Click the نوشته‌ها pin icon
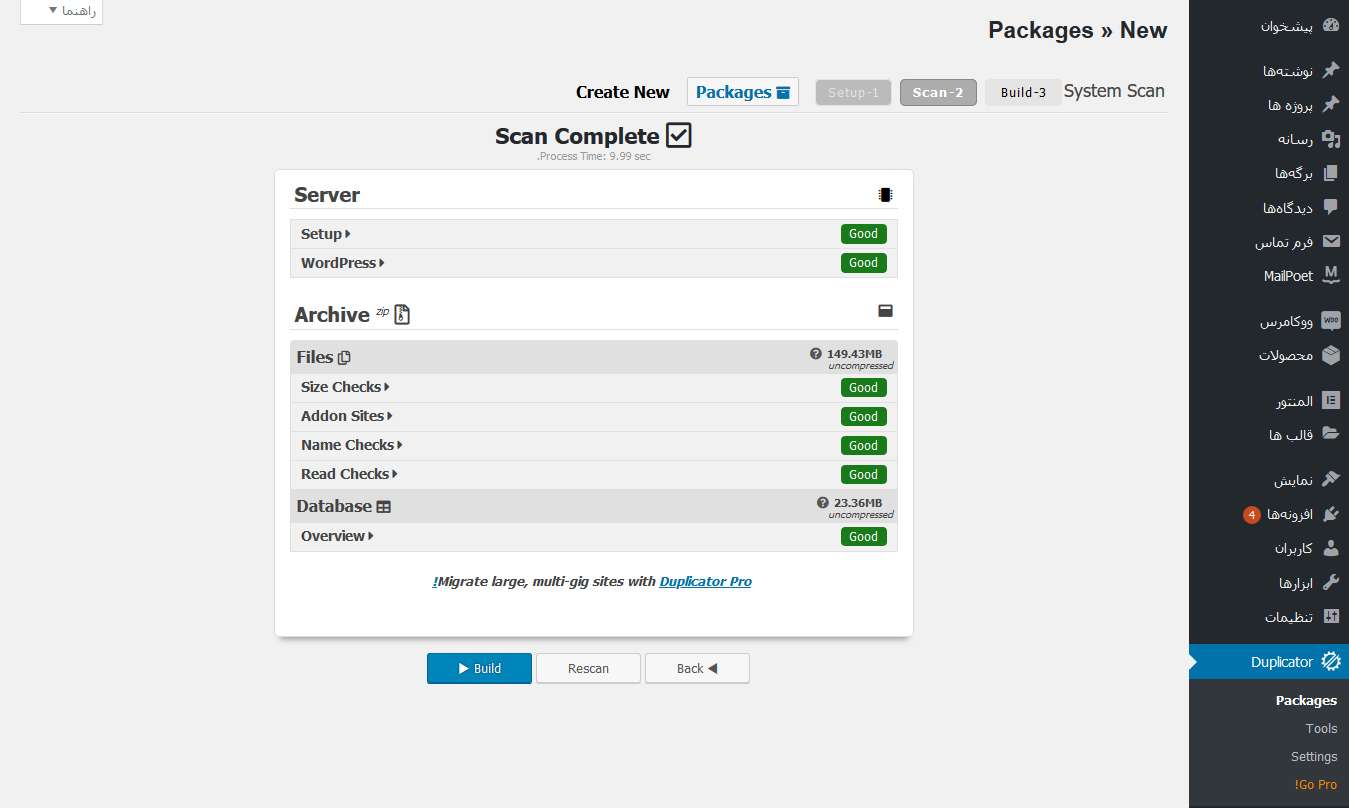The width and height of the screenshot is (1349, 808). coord(1330,71)
